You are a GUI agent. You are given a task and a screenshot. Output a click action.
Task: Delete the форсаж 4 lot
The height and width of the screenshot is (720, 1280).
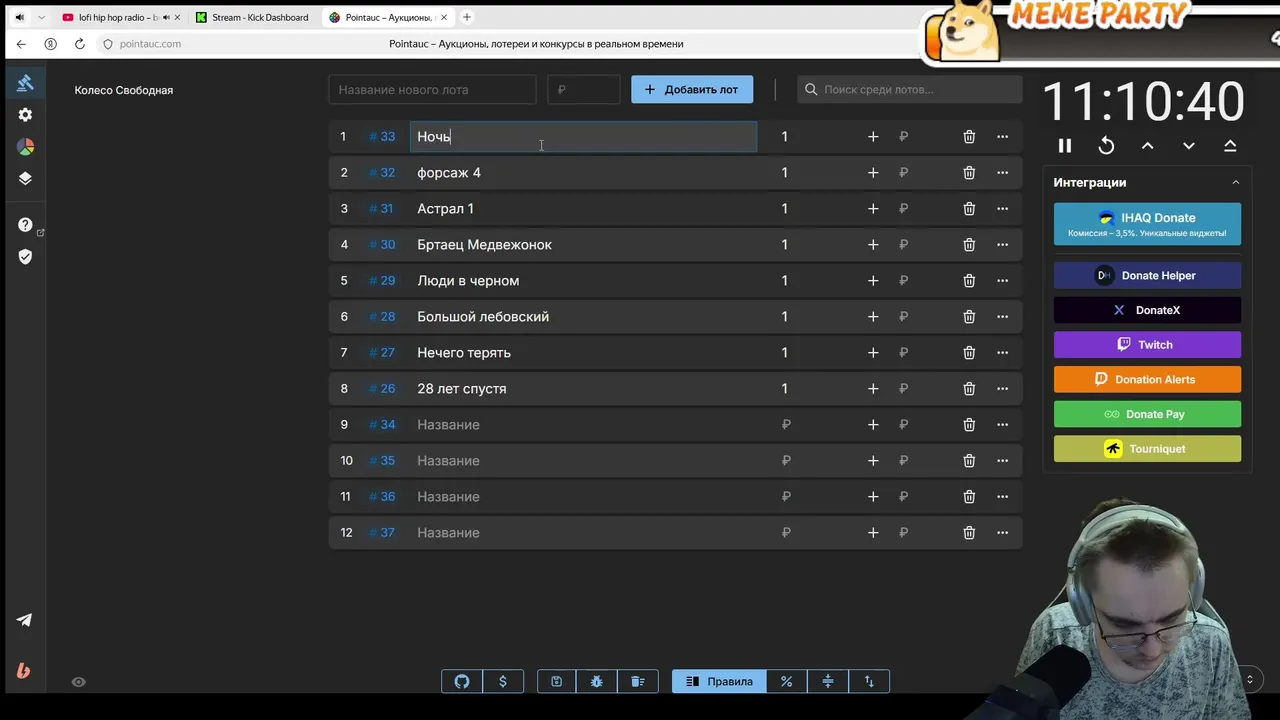click(x=969, y=173)
